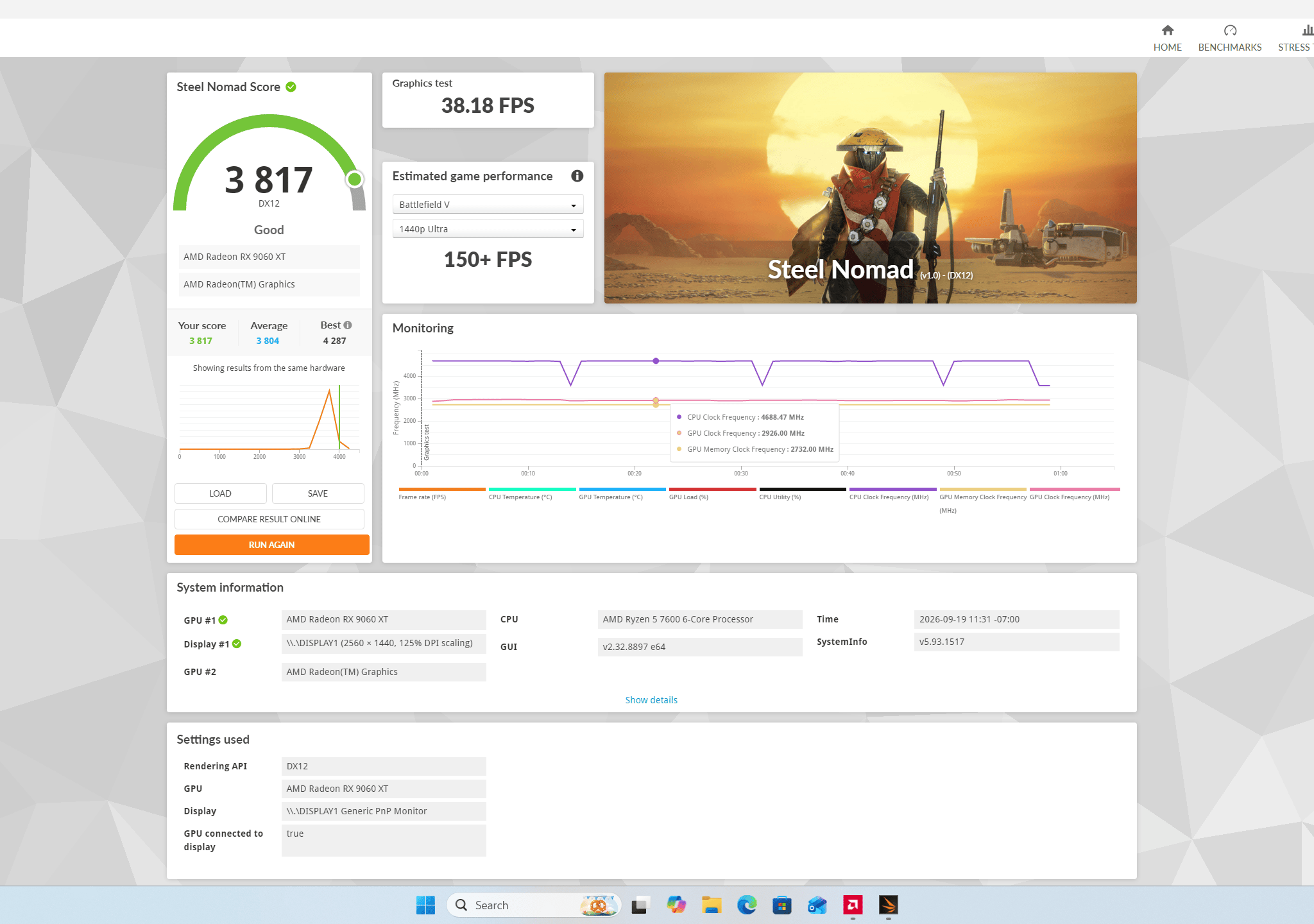Click the Steel Nomad benchmark image
The image size is (1314, 924).
coord(870,188)
